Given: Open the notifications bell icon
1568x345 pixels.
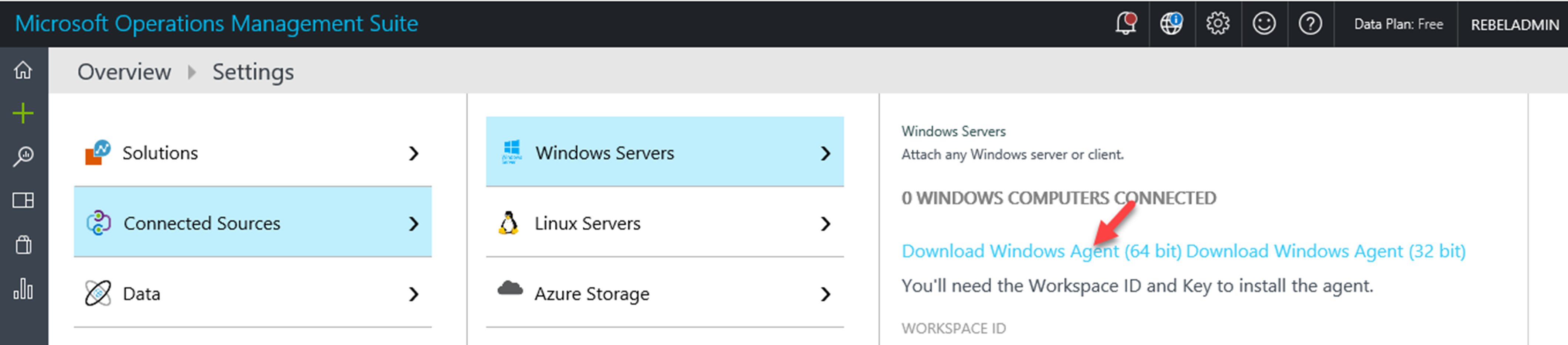Looking at the screenshot, I should (1125, 24).
